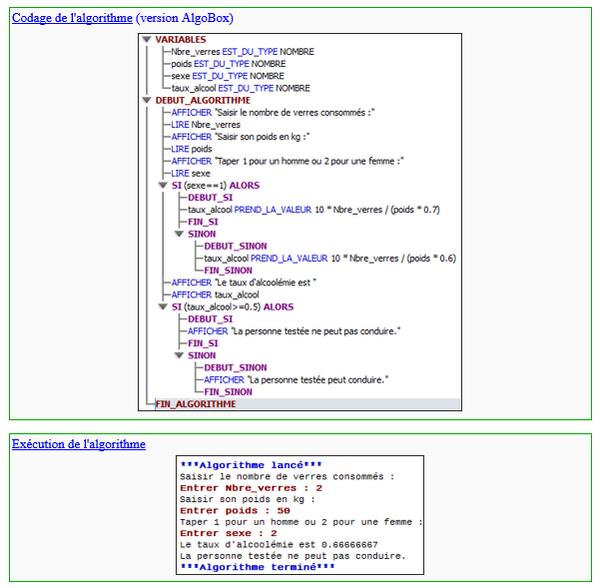Select AFFICHER 'ne peut pas conduire' code line
The width and height of the screenshot is (600, 588).
pos(294,331)
